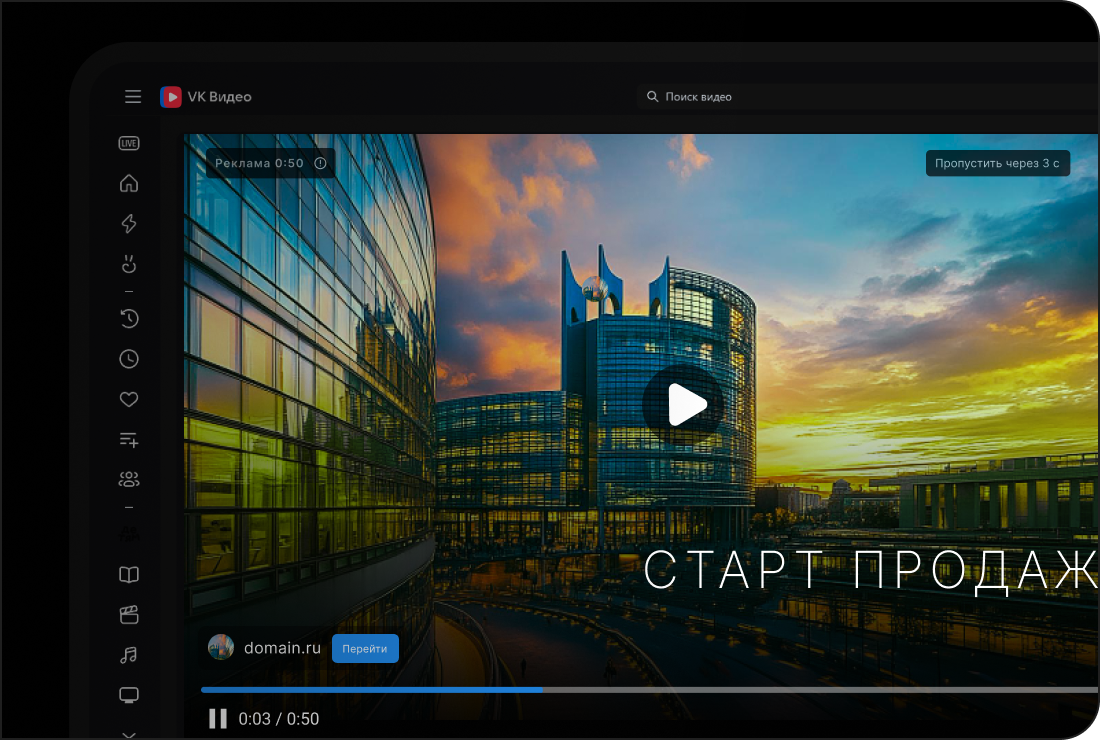Click the search magnifier icon
This screenshot has width=1100, height=740.
coord(652,97)
